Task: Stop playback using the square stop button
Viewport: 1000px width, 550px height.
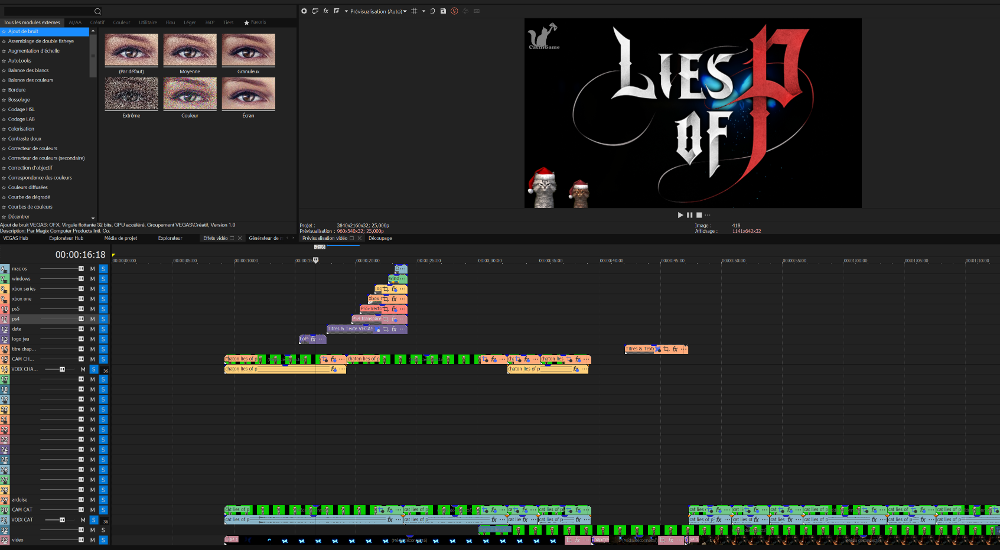Action: pyautogui.click(x=698, y=214)
